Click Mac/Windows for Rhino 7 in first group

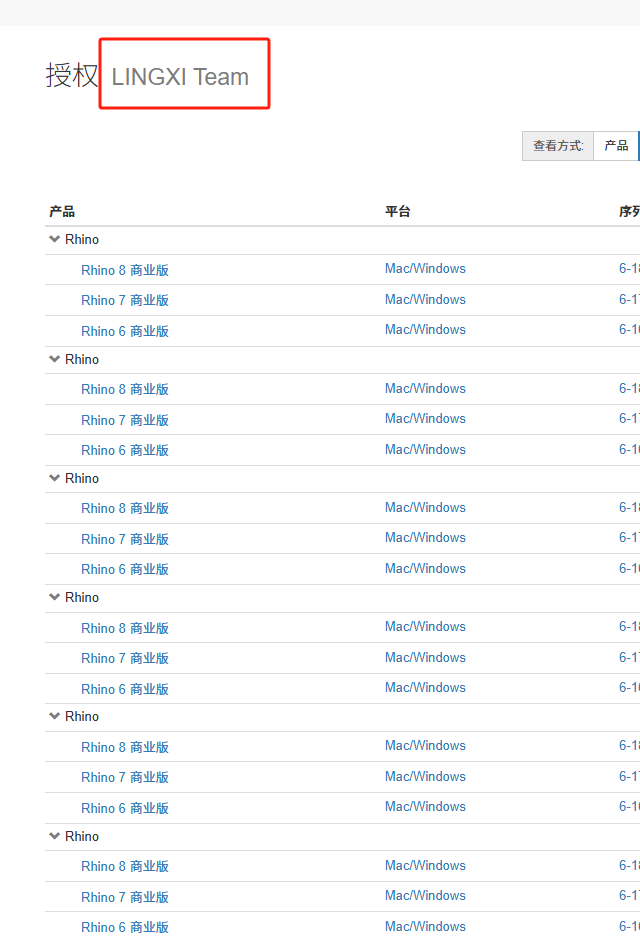point(425,299)
